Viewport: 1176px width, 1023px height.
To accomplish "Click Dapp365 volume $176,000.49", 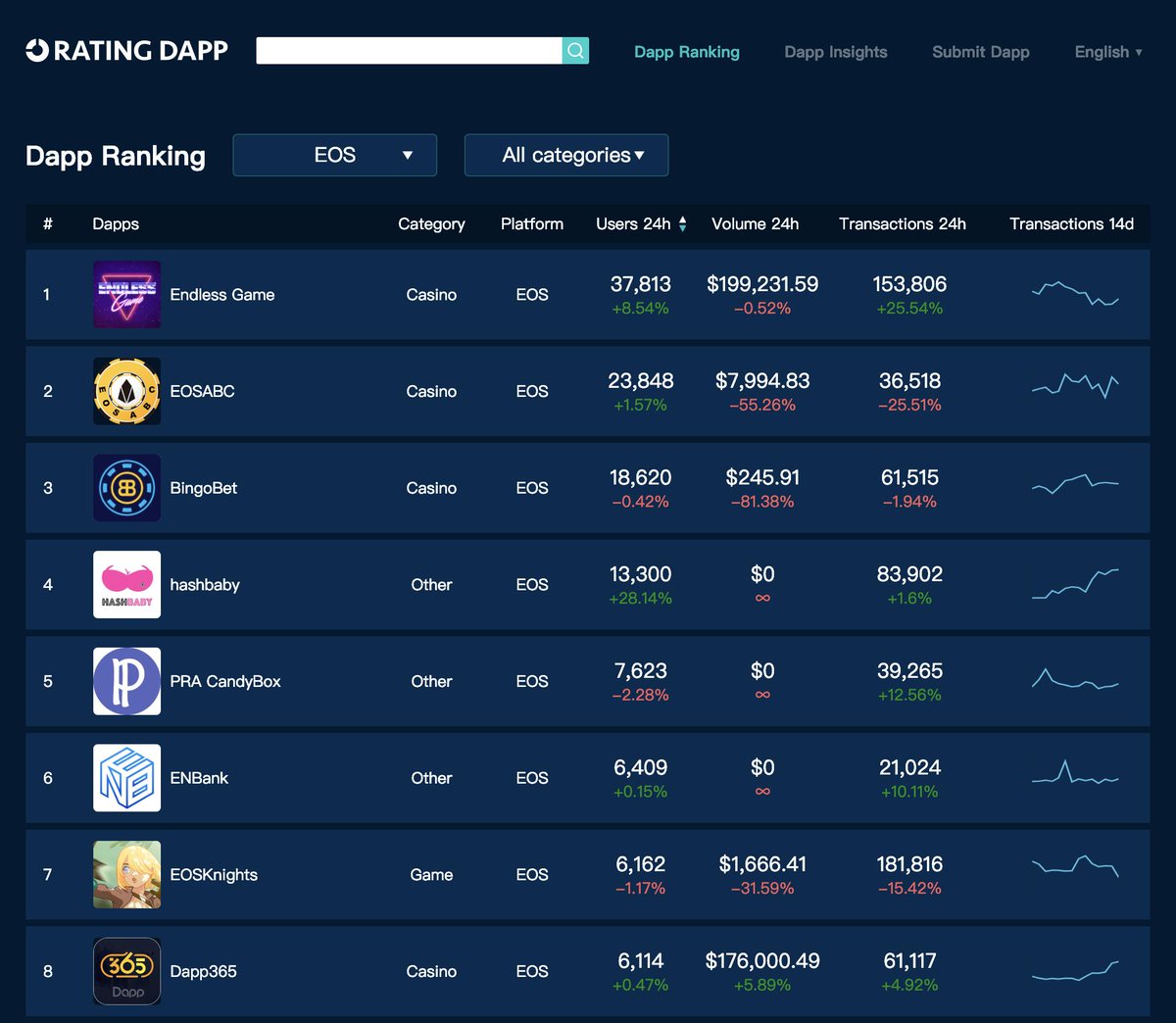I will [762, 961].
